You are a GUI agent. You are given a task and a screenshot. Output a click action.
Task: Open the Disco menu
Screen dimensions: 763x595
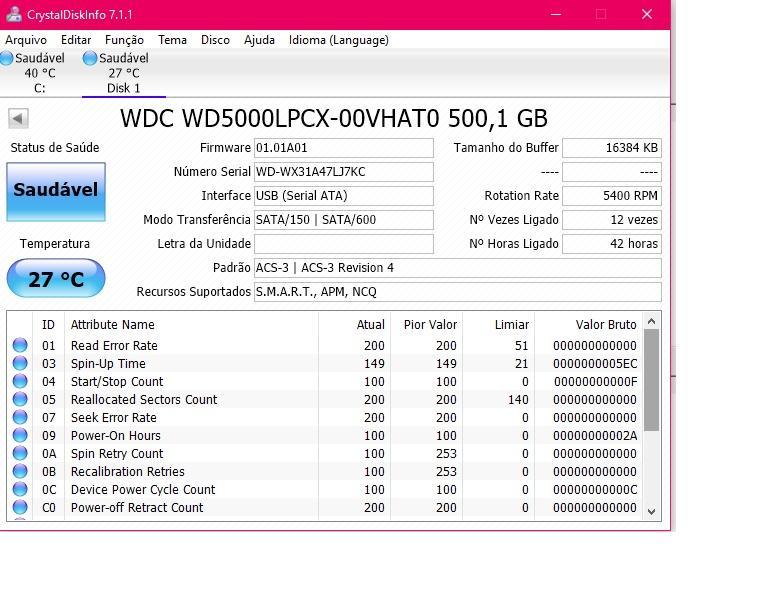click(215, 40)
